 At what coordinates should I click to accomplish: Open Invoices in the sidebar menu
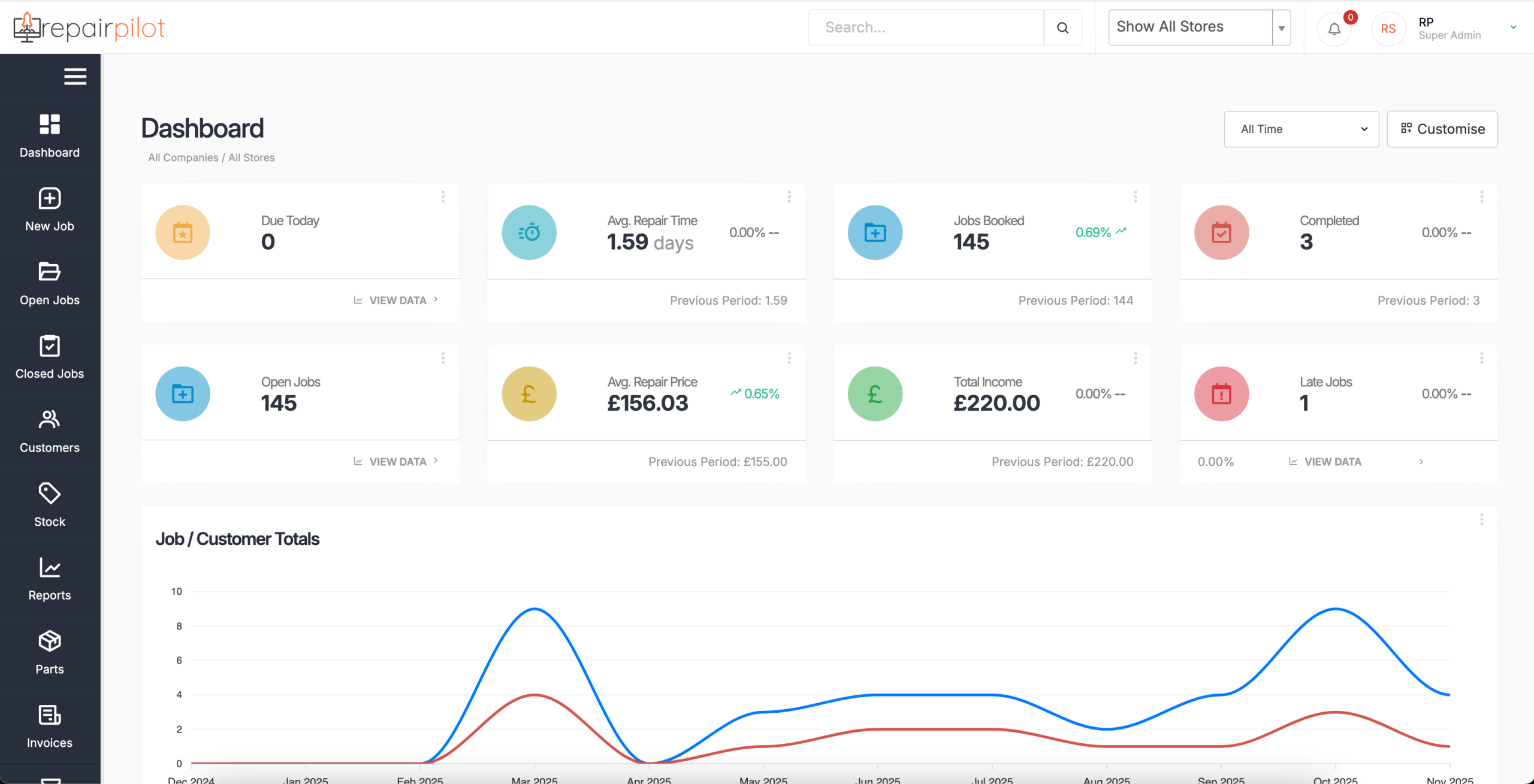(50, 726)
